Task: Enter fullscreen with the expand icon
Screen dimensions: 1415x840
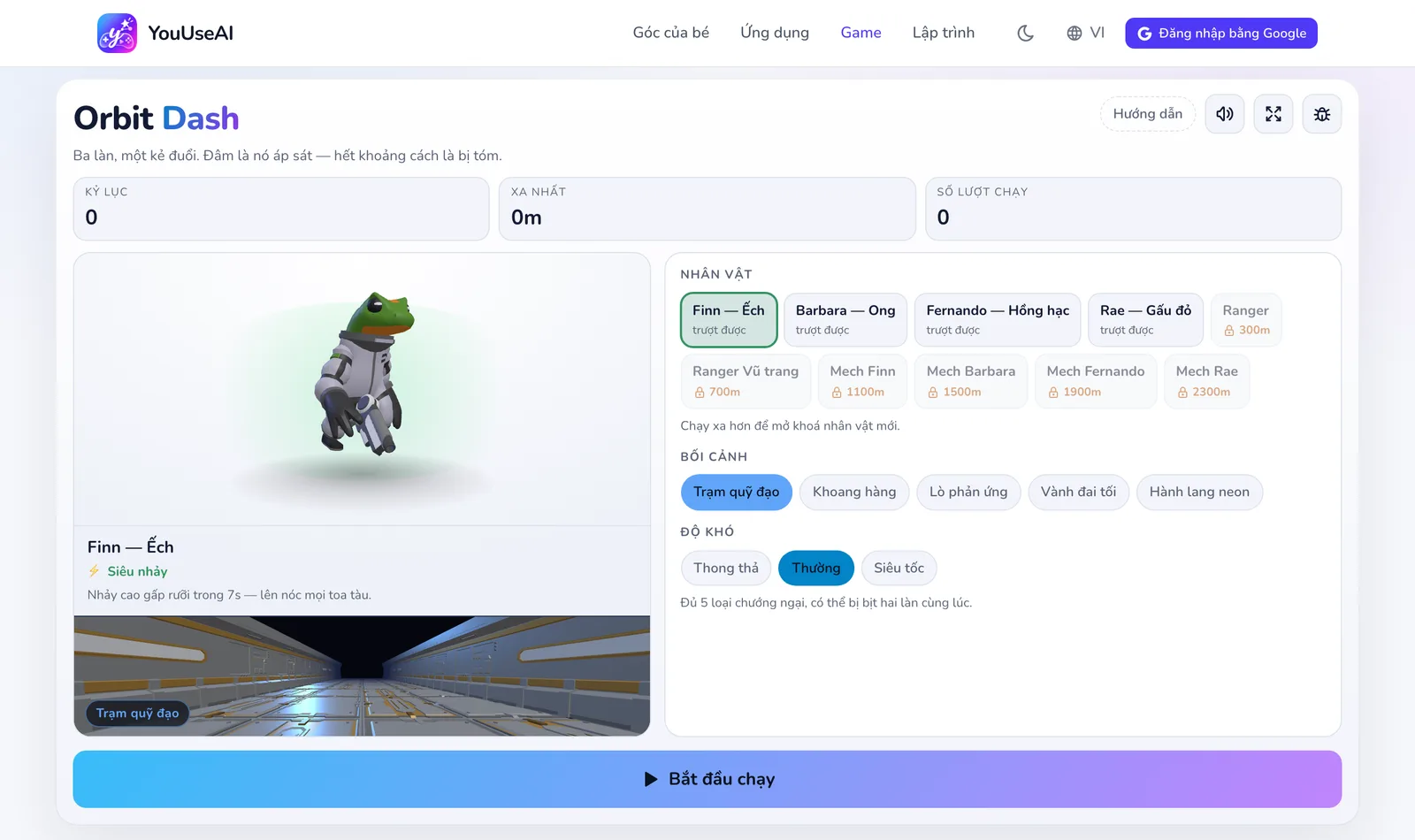Action: click(1273, 114)
